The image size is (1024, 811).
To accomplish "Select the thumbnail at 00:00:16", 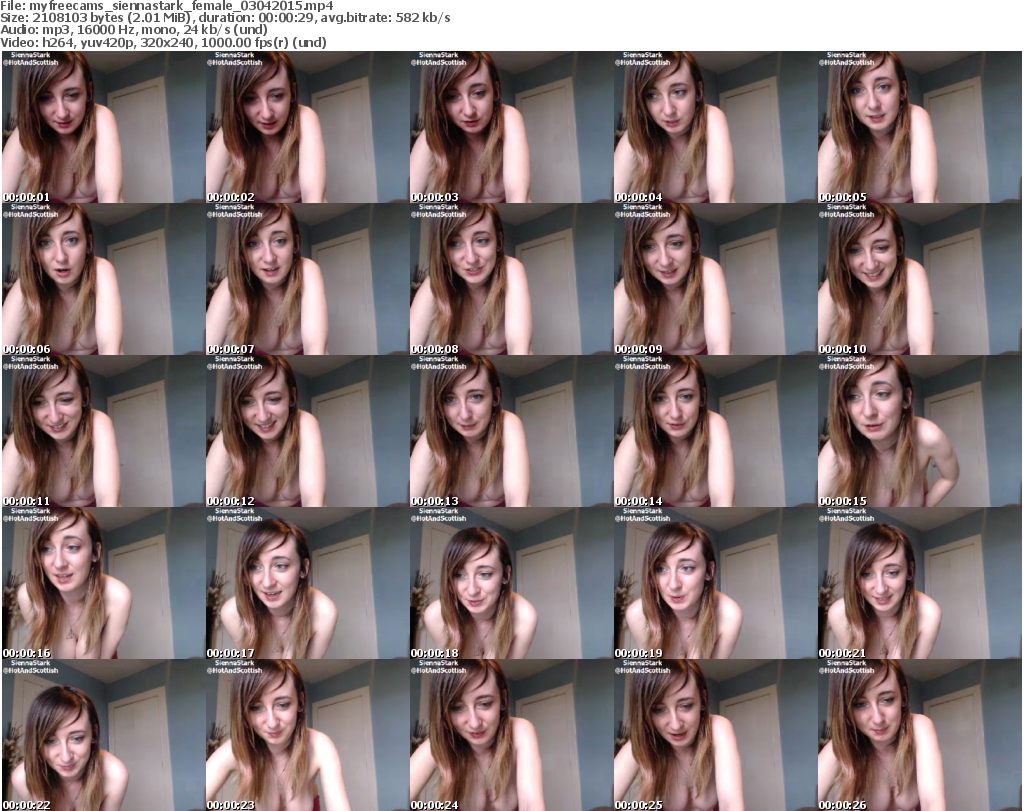I will point(103,583).
